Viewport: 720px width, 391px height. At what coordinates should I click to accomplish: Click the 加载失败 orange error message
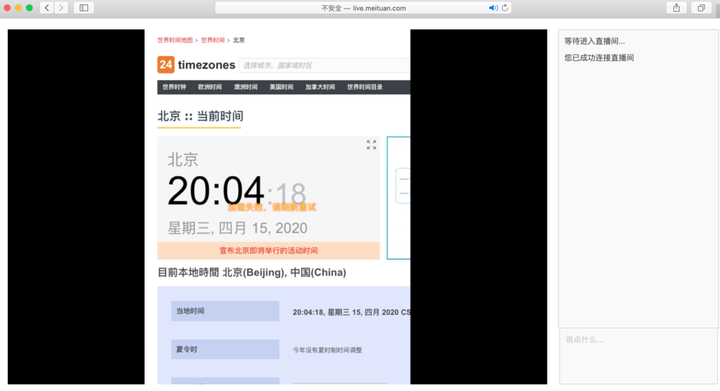272,207
